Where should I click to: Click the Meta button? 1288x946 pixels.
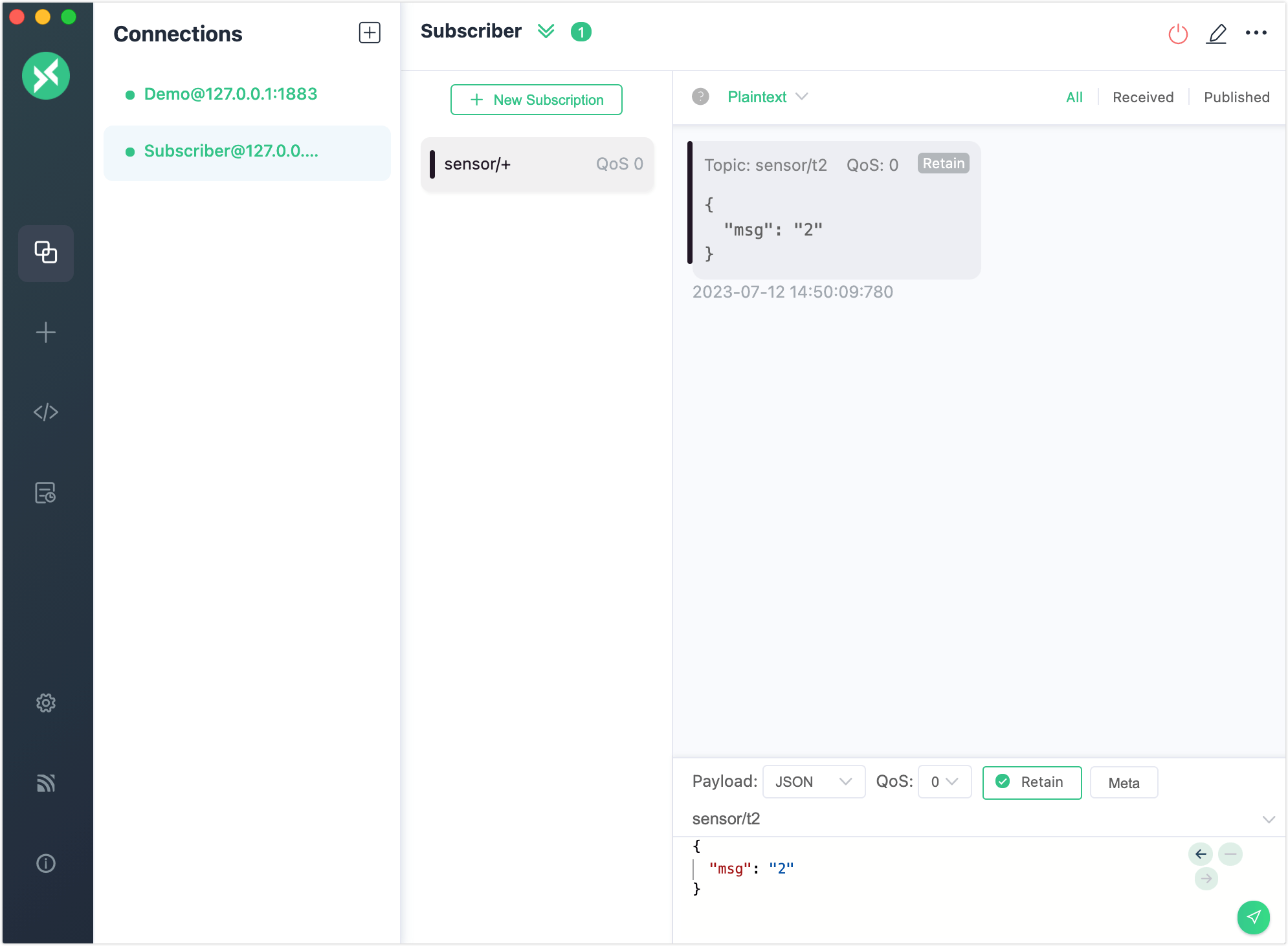[1123, 783]
